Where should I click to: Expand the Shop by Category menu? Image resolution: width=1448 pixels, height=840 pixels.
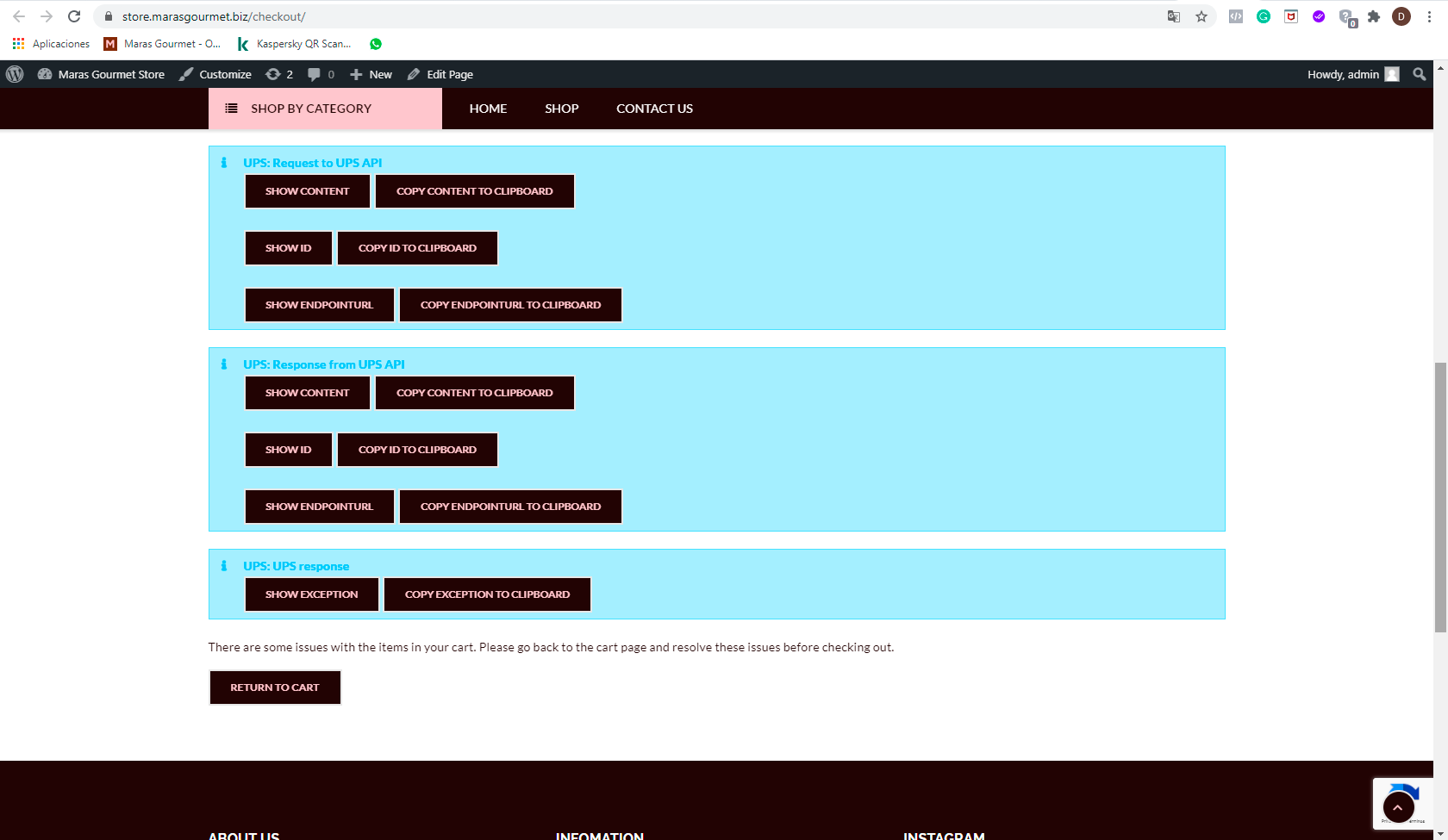[x=325, y=109]
